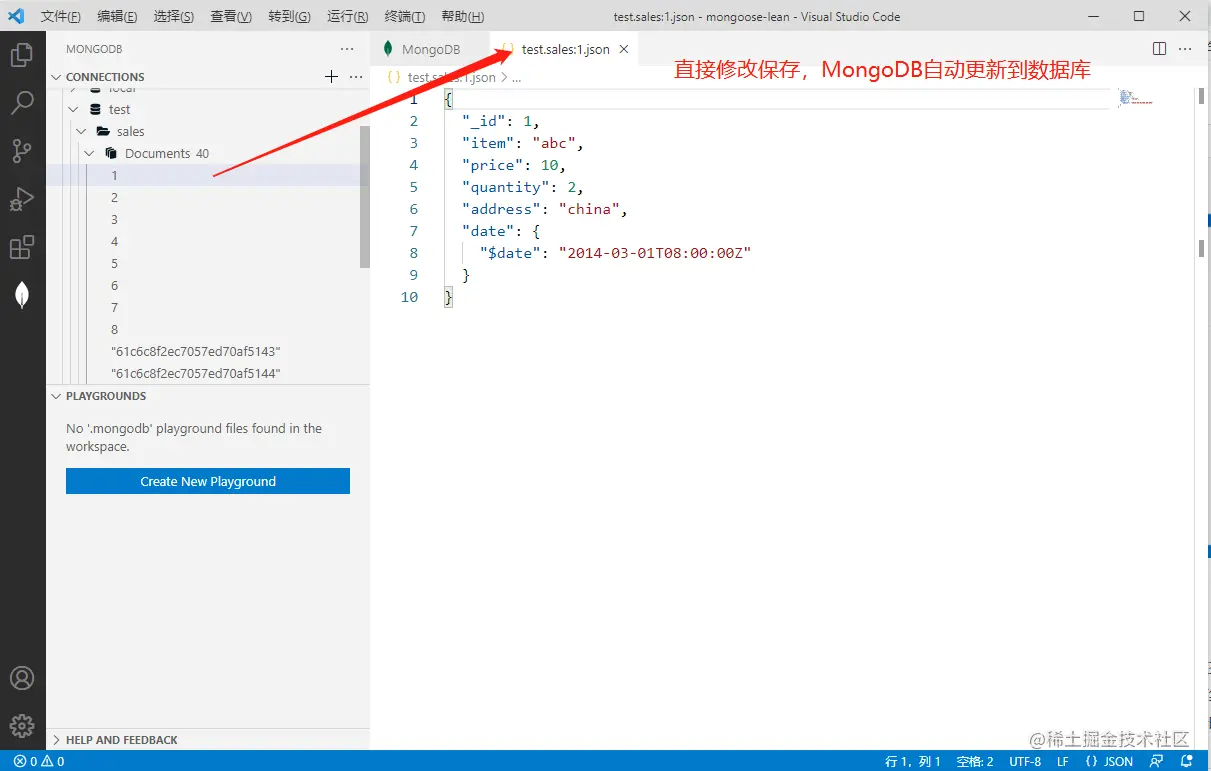Select the Explorer icon in activity bar
The image size is (1211, 771).
[22, 54]
